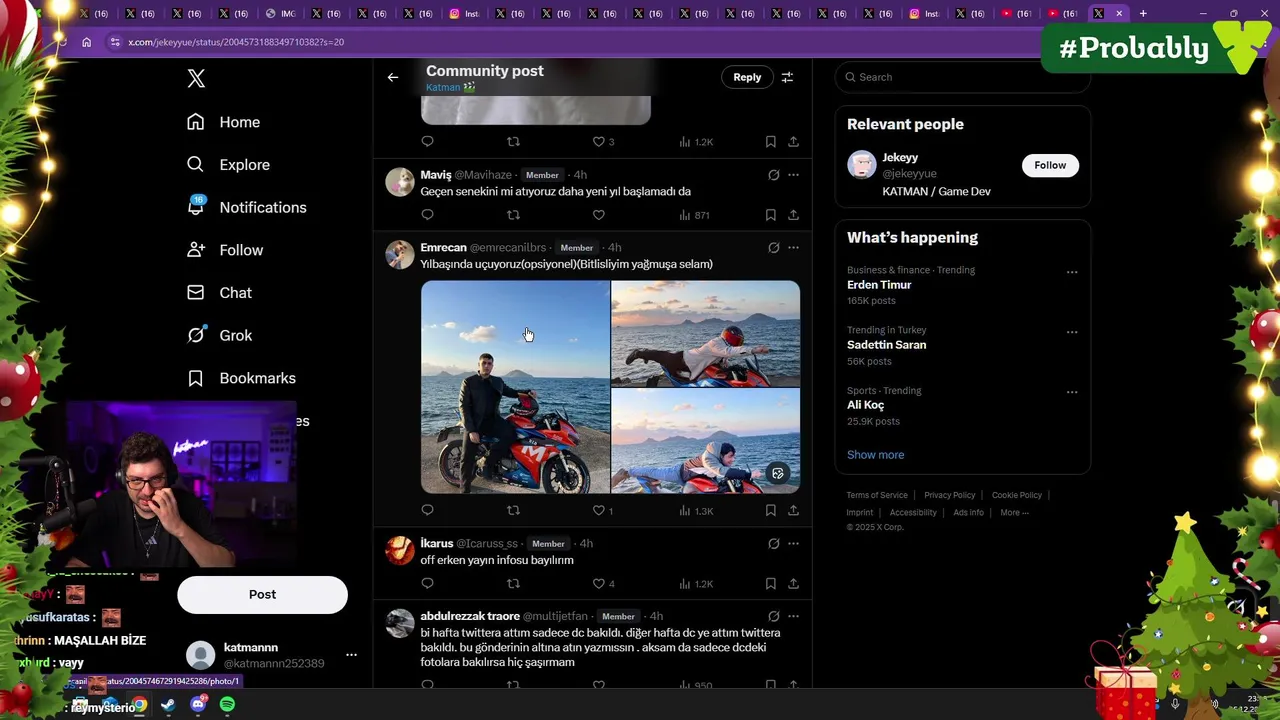The height and width of the screenshot is (720, 1280).
Task: Click the Post button in sidebar
Action: coord(262,595)
